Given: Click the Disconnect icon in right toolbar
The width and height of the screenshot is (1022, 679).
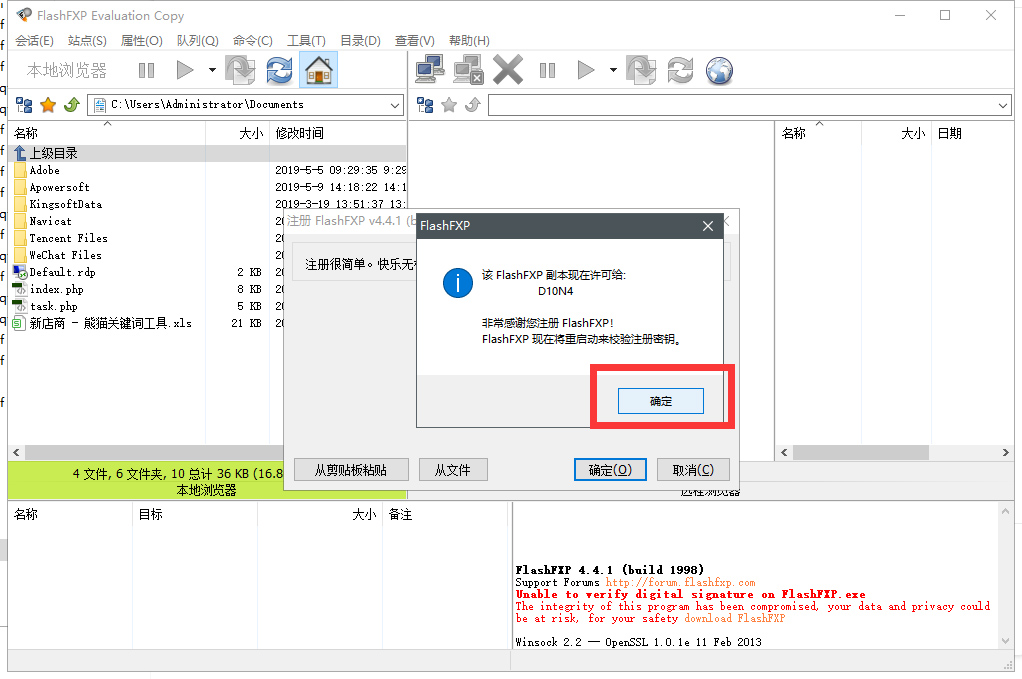Looking at the screenshot, I should click(468, 70).
